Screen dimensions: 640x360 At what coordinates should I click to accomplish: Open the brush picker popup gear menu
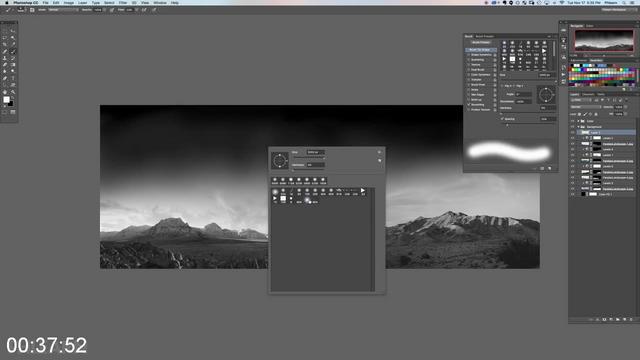379,152
